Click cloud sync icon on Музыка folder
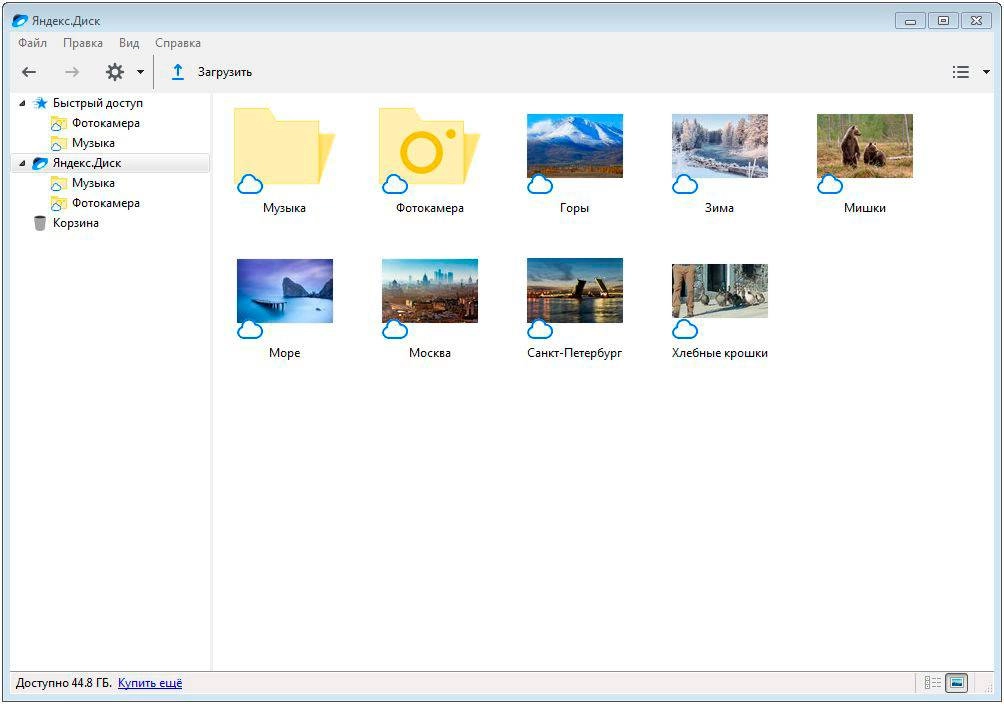Image resolution: width=1004 pixels, height=705 pixels. (250, 184)
